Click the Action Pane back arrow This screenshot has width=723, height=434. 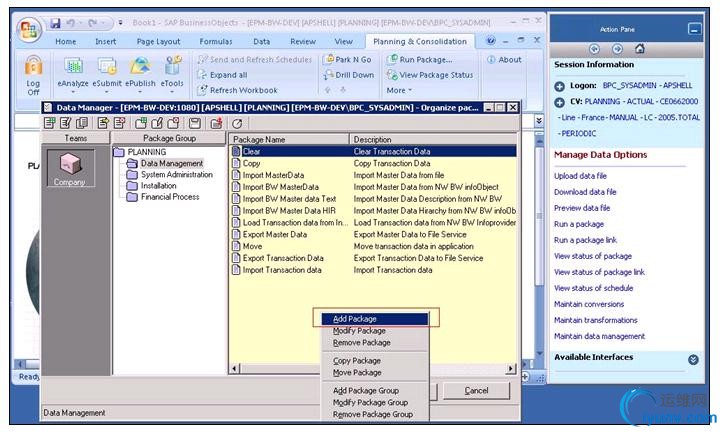click(x=594, y=49)
